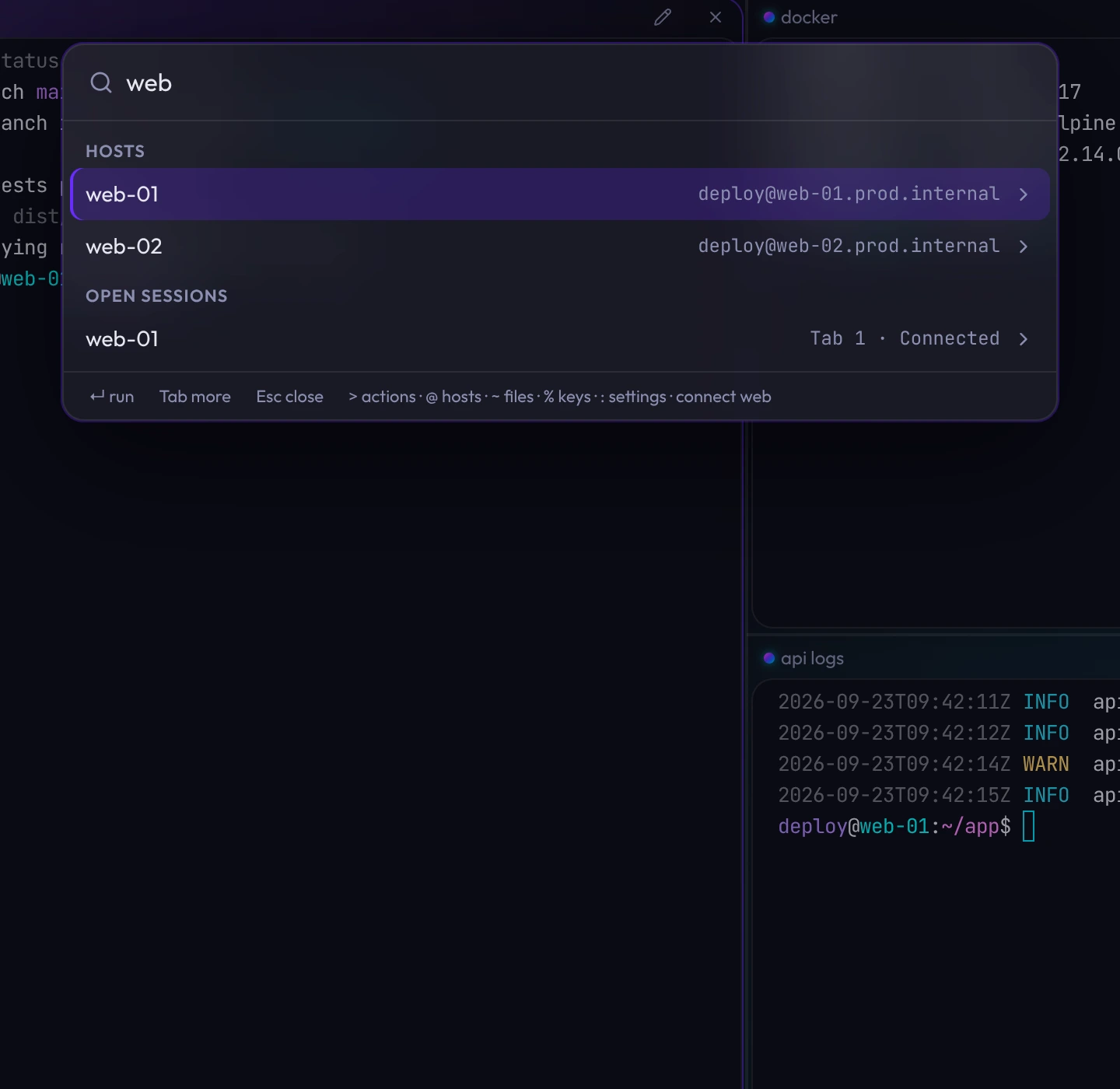The height and width of the screenshot is (1089, 1120).
Task: Click the OPEN SESSIONS section header
Action: [x=156, y=296]
